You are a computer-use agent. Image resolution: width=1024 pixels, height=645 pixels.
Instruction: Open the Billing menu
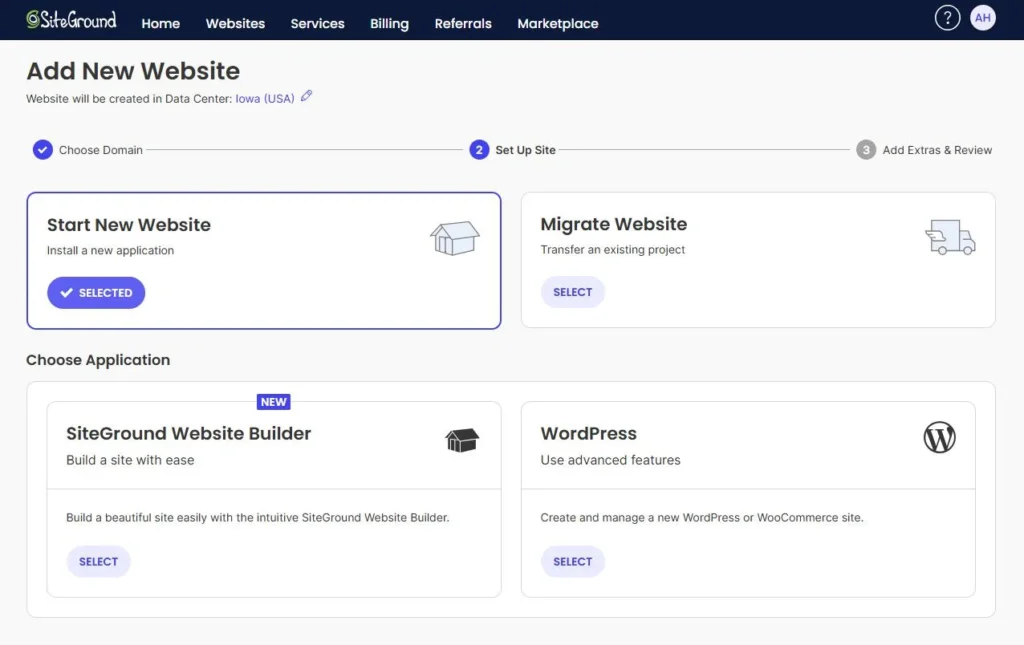389,24
